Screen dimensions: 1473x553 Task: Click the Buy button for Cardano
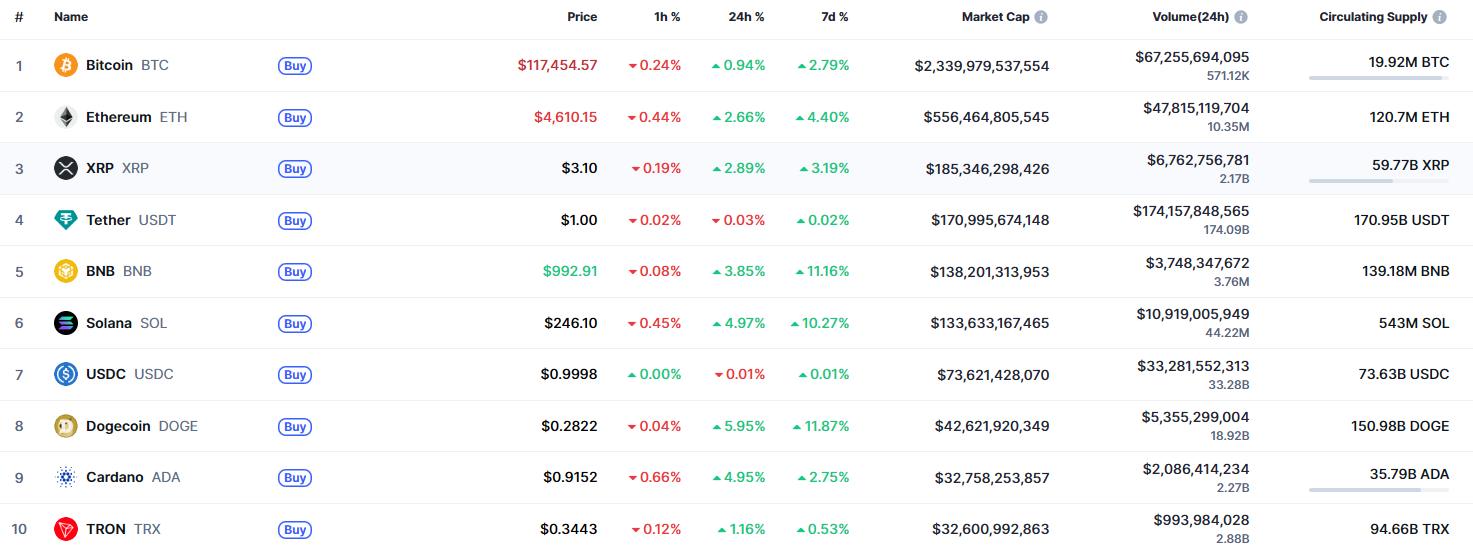(295, 478)
